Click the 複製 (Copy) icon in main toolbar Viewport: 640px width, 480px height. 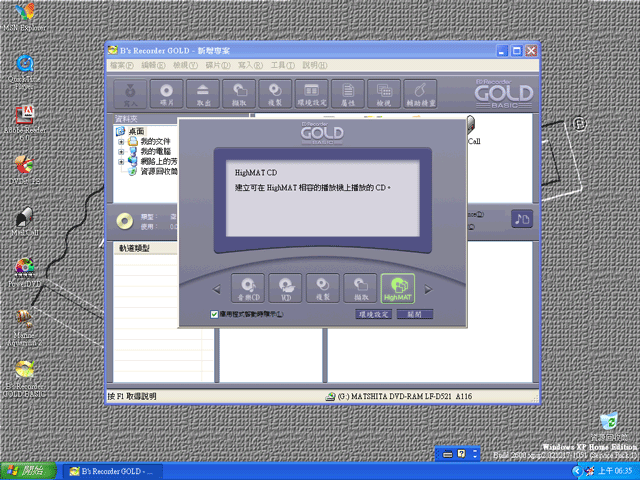click(x=275, y=94)
